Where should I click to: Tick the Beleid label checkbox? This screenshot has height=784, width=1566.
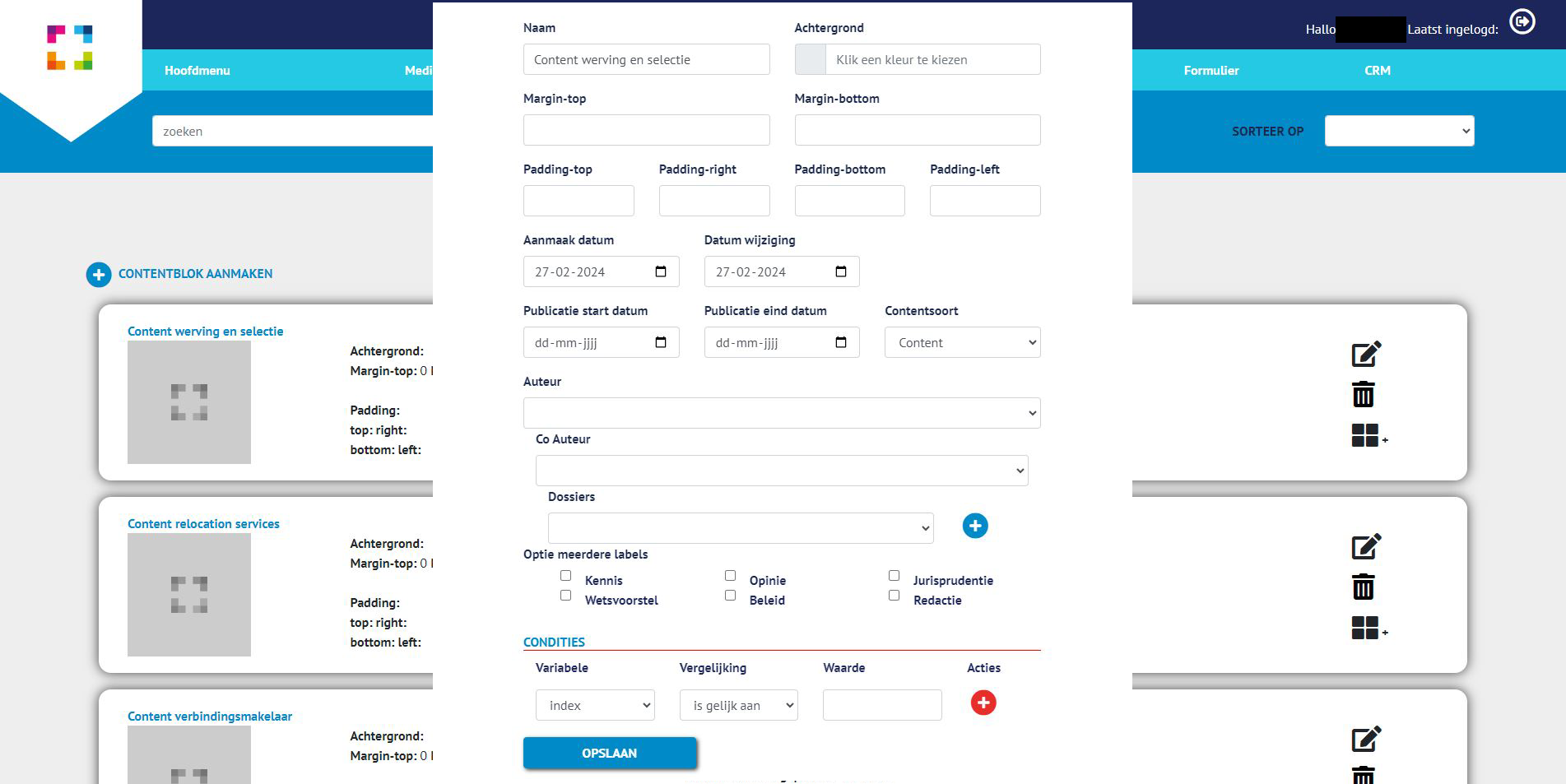[731, 596]
